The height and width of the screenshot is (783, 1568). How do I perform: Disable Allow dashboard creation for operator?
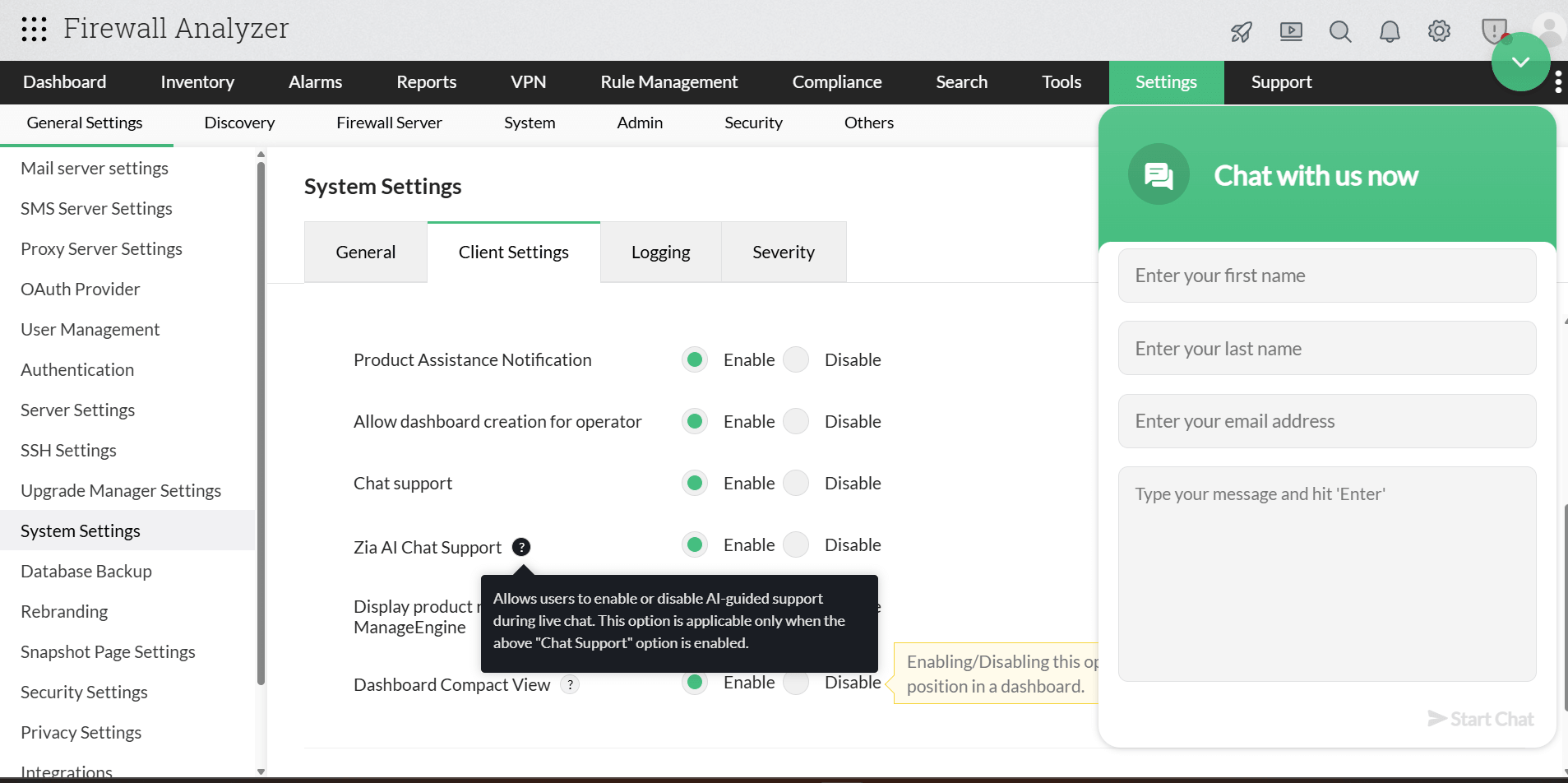796,421
